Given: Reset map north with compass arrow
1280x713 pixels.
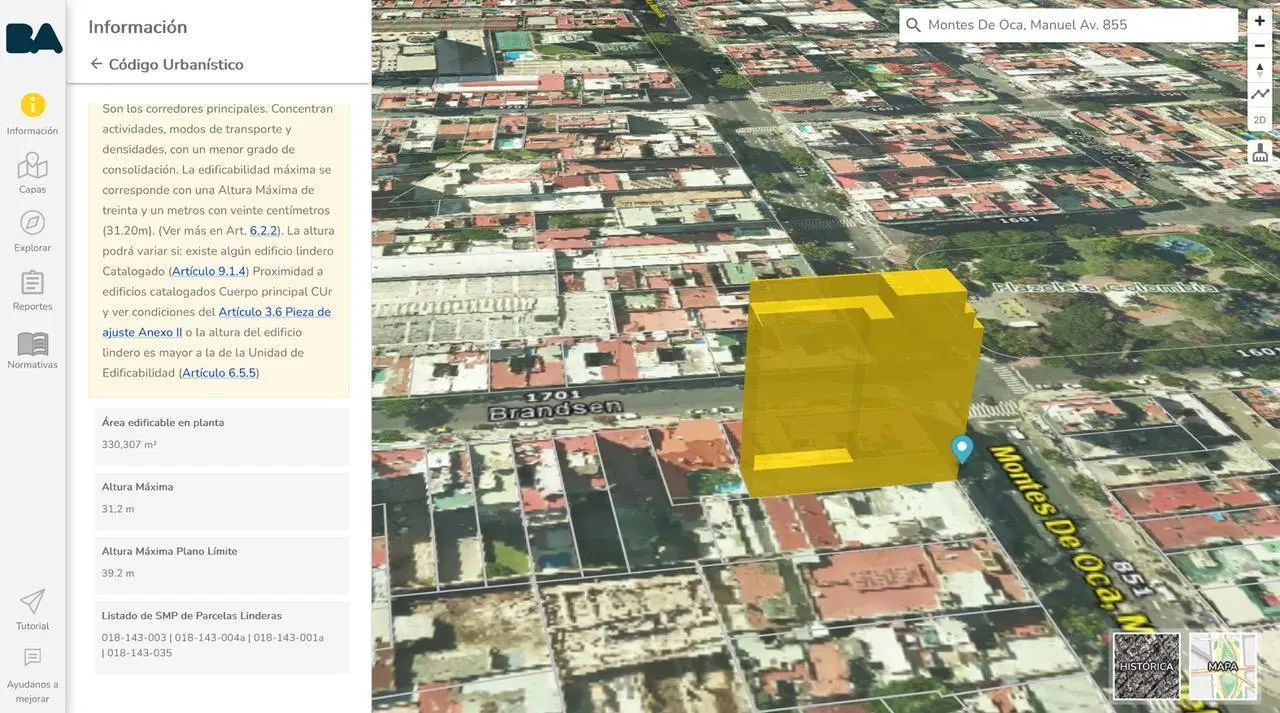Looking at the screenshot, I should [x=1260, y=70].
